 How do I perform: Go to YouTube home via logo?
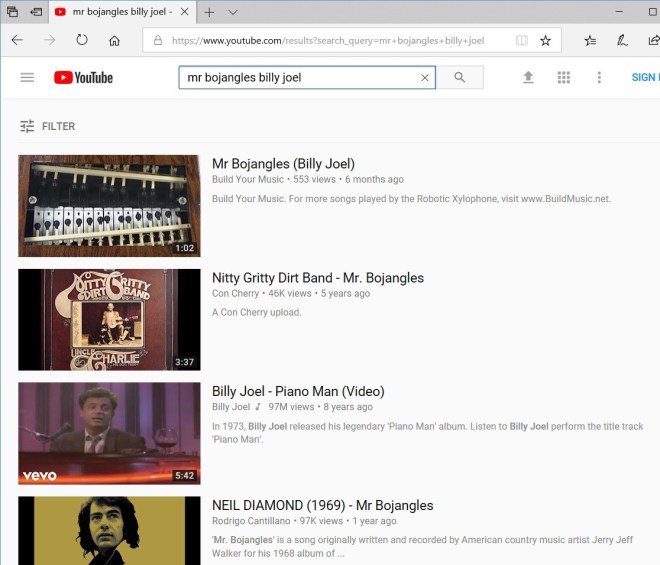(x=83, y=77)
